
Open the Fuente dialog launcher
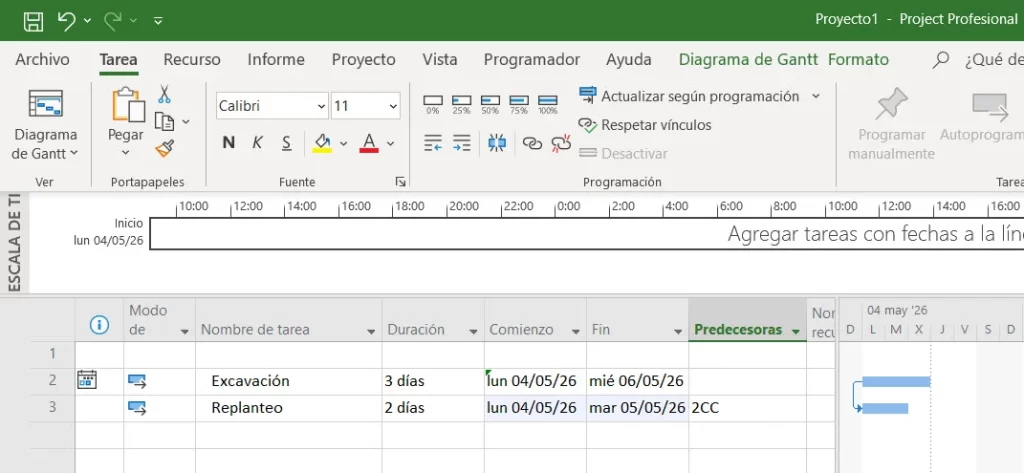[x=400, y=182]
